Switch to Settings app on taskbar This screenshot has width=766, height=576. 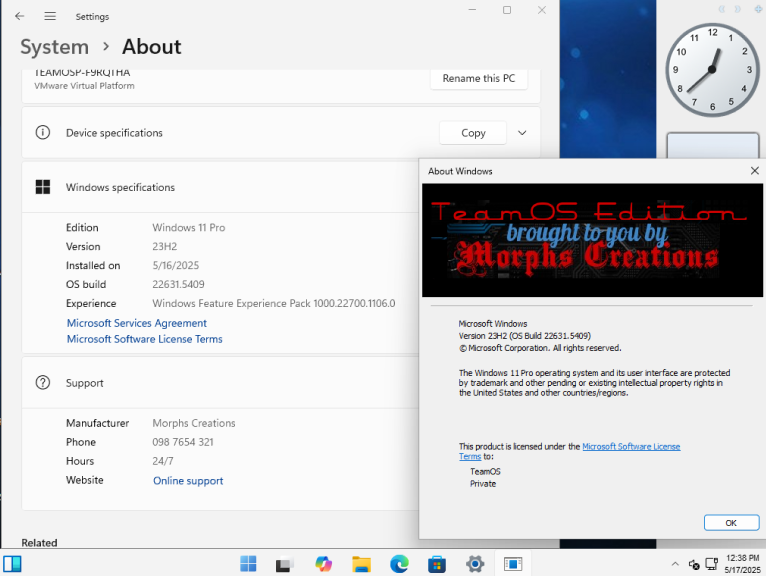pos(475,564)
